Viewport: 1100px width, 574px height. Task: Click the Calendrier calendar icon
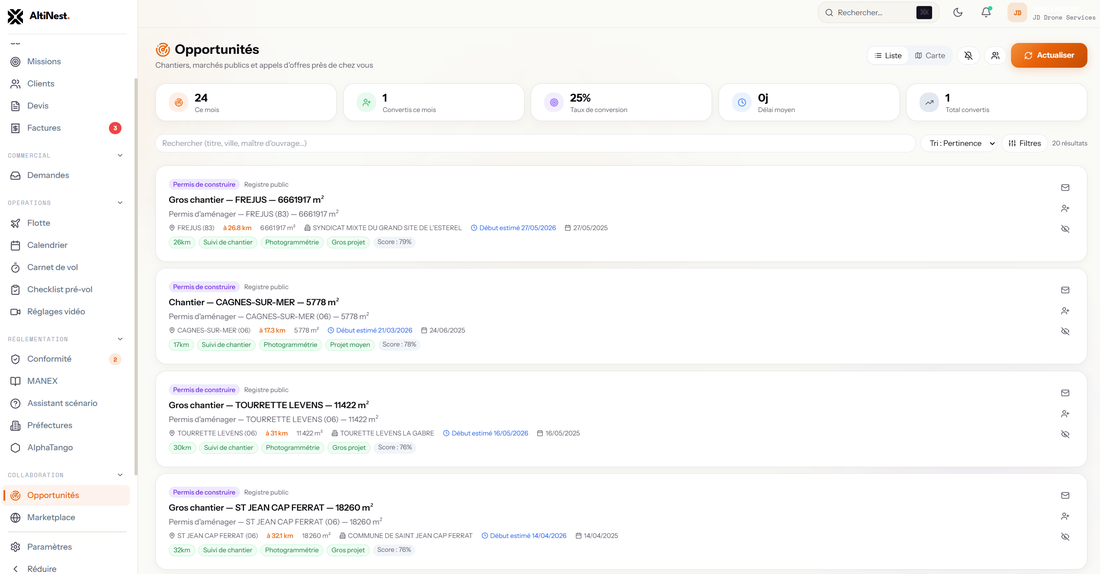click(x=15, y=246)
